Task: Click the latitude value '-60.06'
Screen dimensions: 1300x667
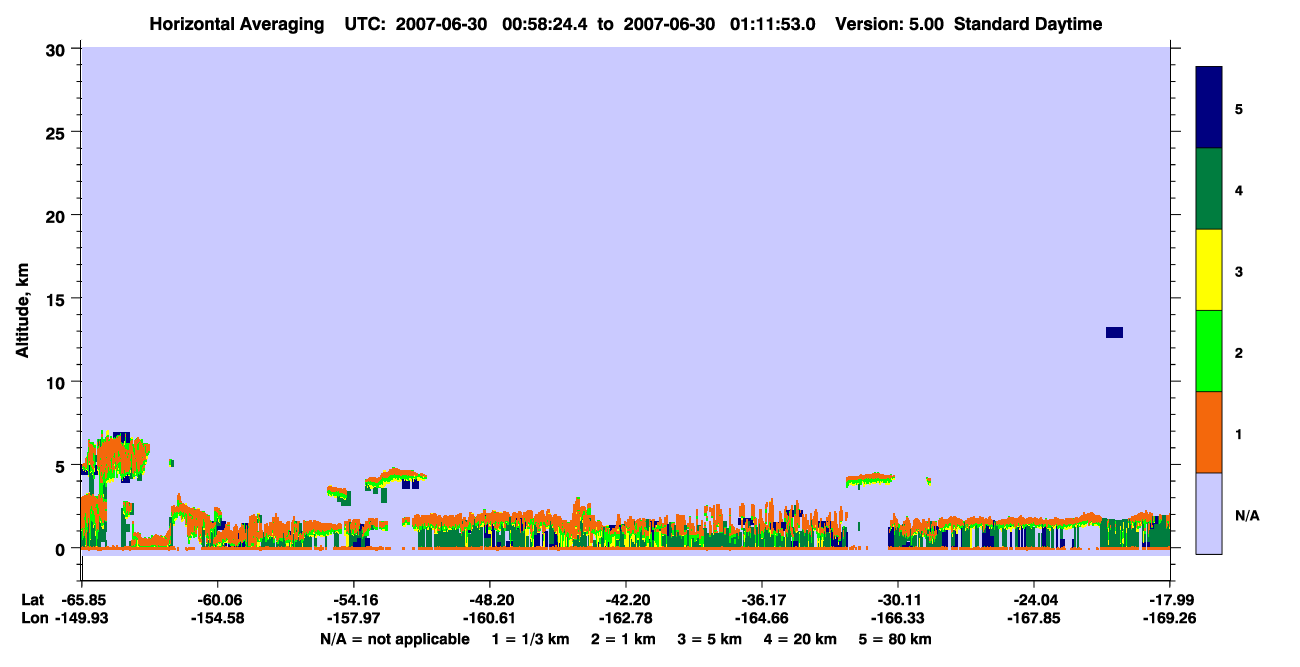Action: coord(217,600)
